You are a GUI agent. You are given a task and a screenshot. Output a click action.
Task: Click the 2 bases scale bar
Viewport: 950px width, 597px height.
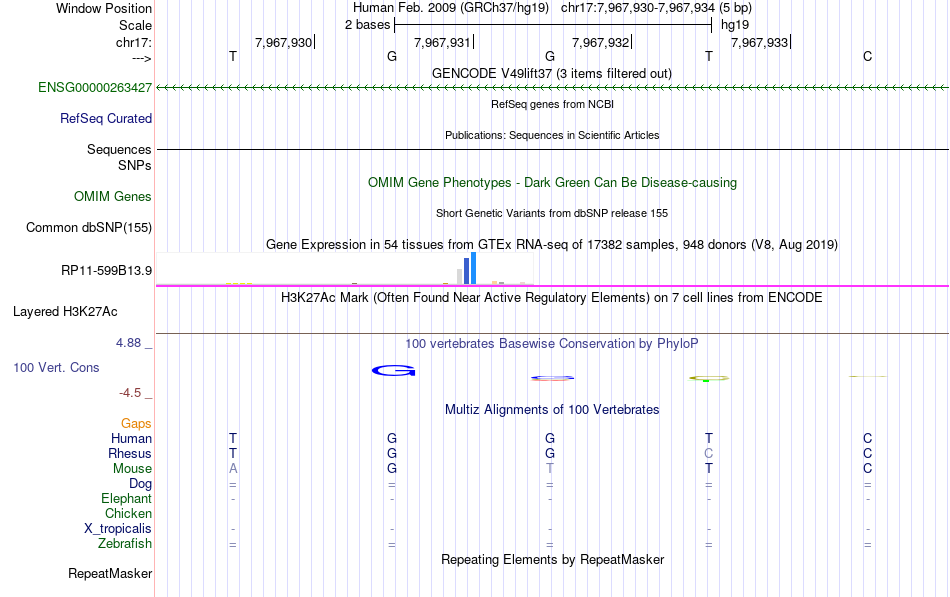(553, 25)
